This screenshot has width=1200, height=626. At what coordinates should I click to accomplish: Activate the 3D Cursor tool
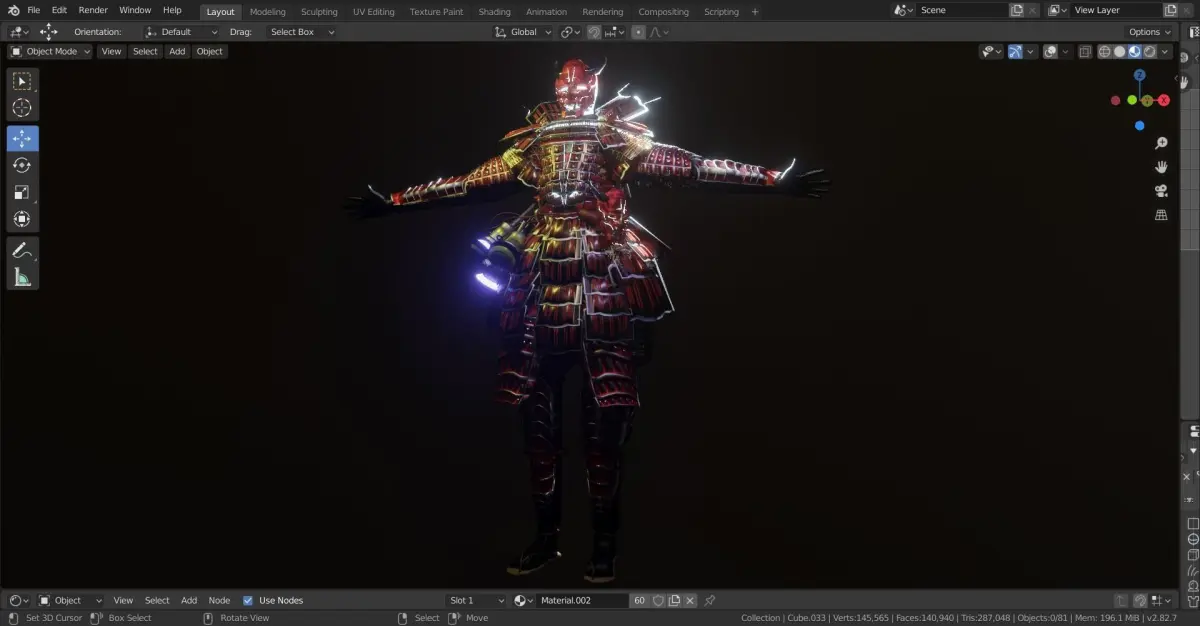pyautogui.click(x=22, y=108)
